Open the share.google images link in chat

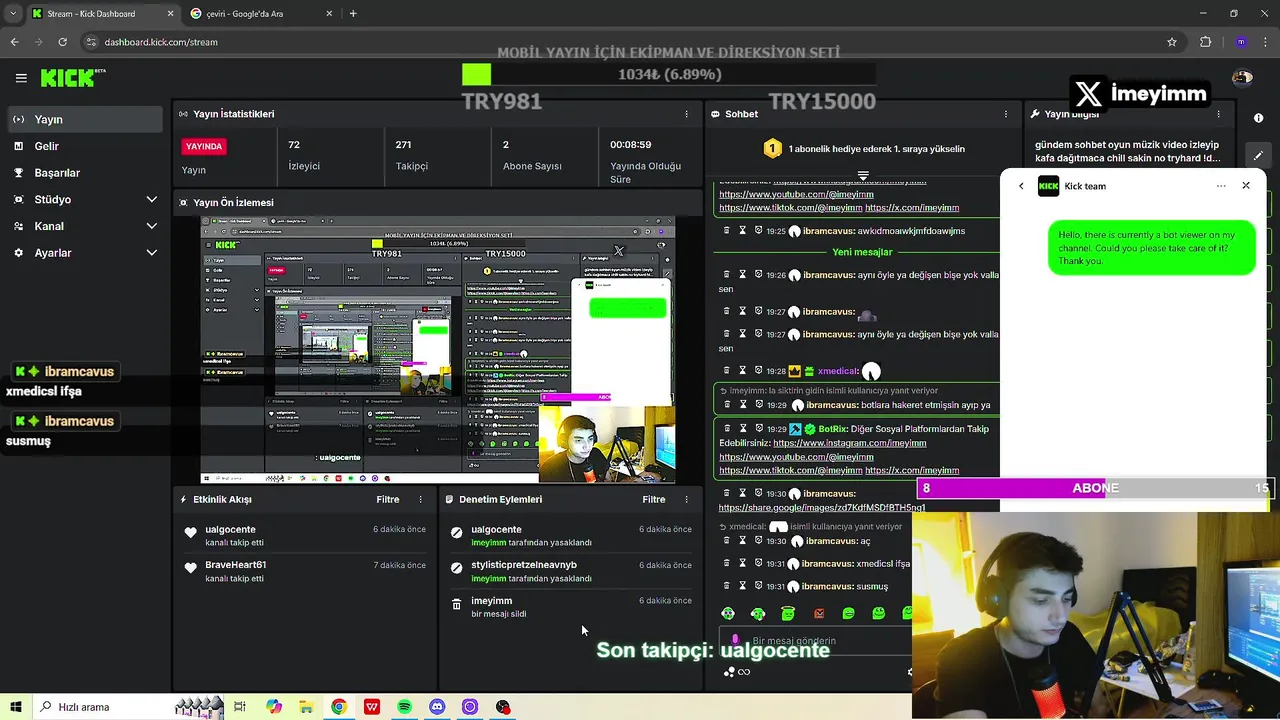click(822, 508)
